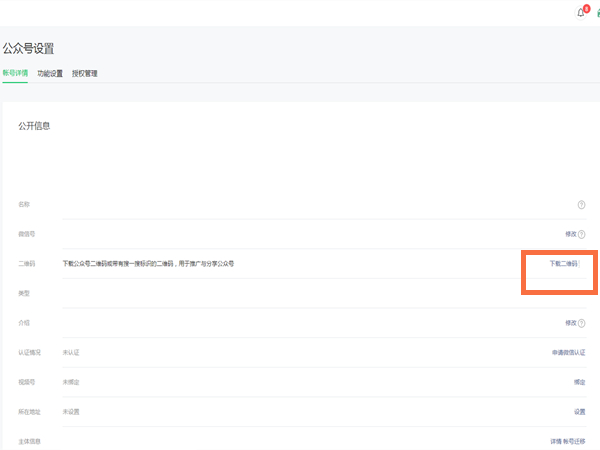The width and height of the screenshot is (600, 450).
Task: Click 下载二维码 link
Action: (x=563, y=263)
